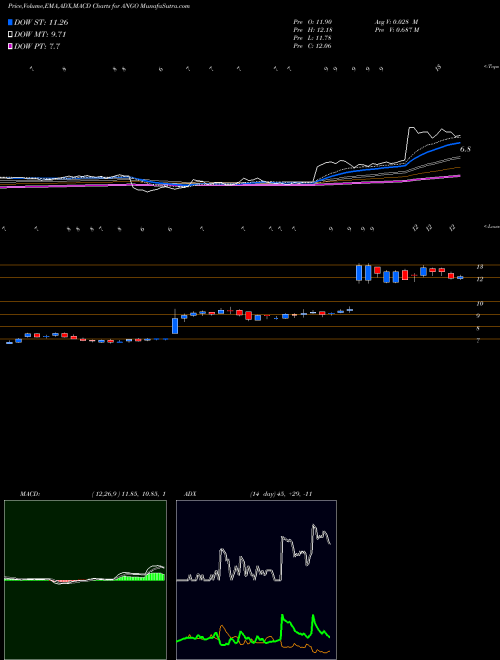Click the white DOW MT legend swatch

tap(11, 35)
